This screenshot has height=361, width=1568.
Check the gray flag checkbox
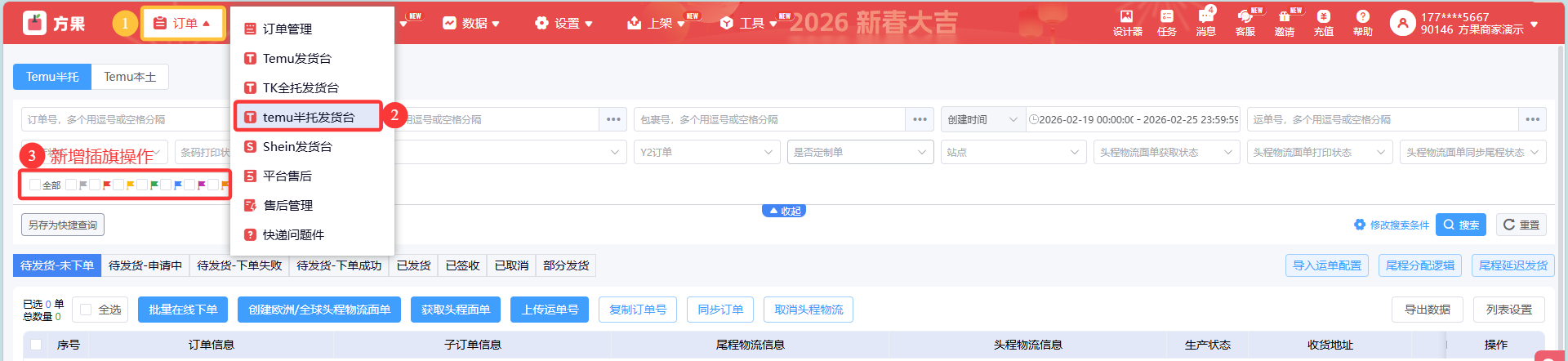pos(71,185)
